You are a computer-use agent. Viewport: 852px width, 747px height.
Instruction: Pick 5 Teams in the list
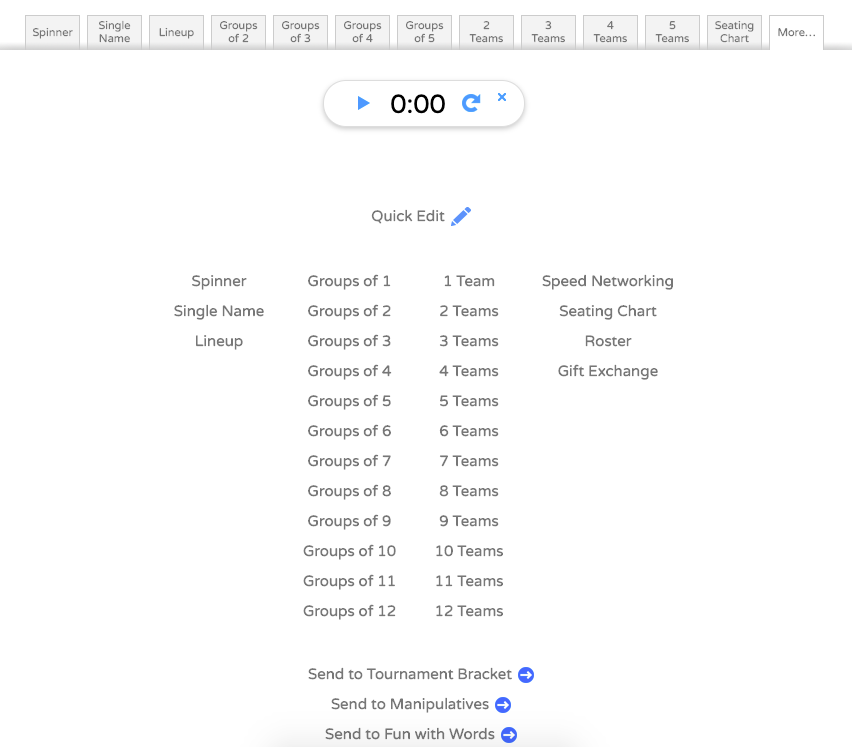pos(469,401)
